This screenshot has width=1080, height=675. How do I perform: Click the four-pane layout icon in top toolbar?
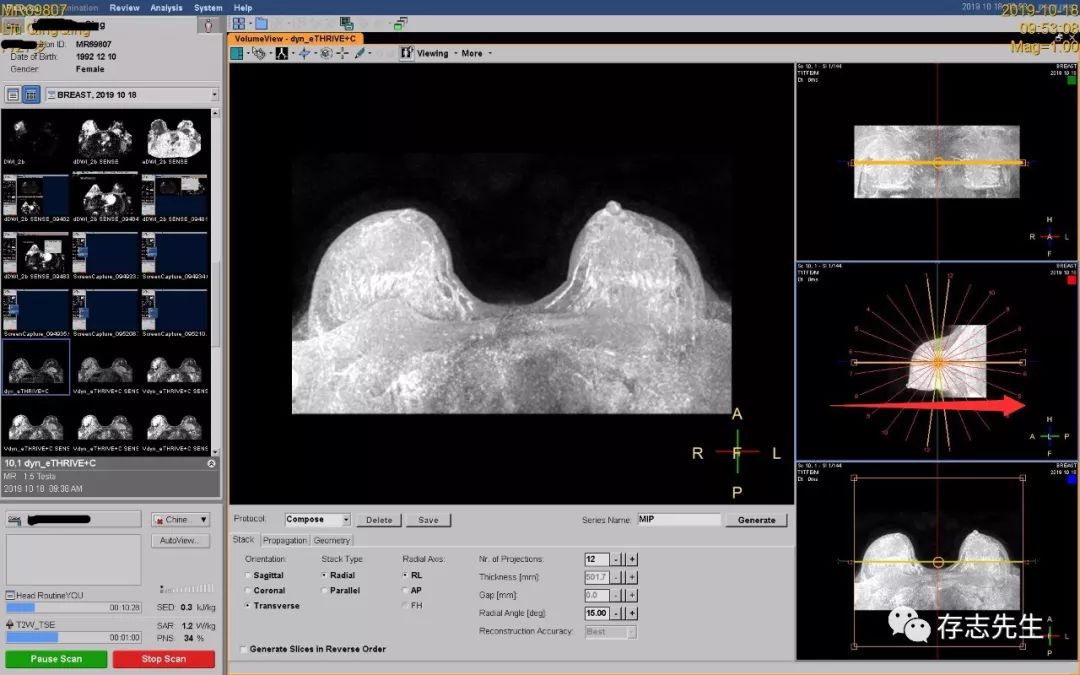click(239, 23)
